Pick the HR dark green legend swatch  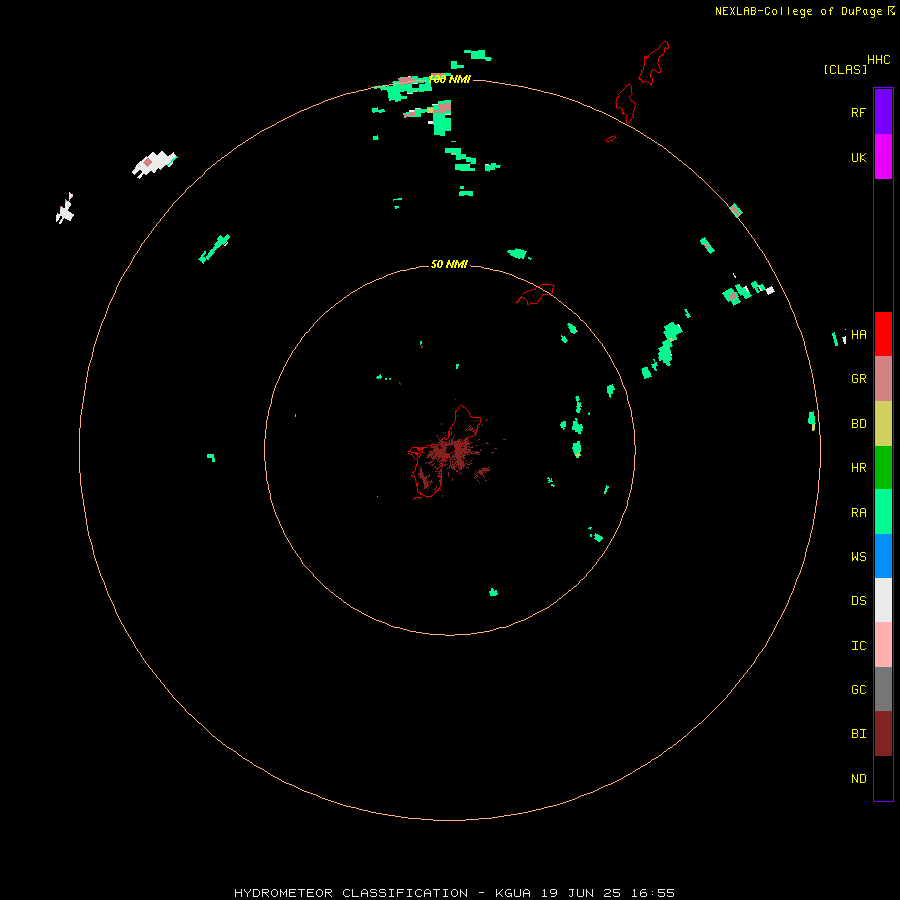(x=883, y=468)
